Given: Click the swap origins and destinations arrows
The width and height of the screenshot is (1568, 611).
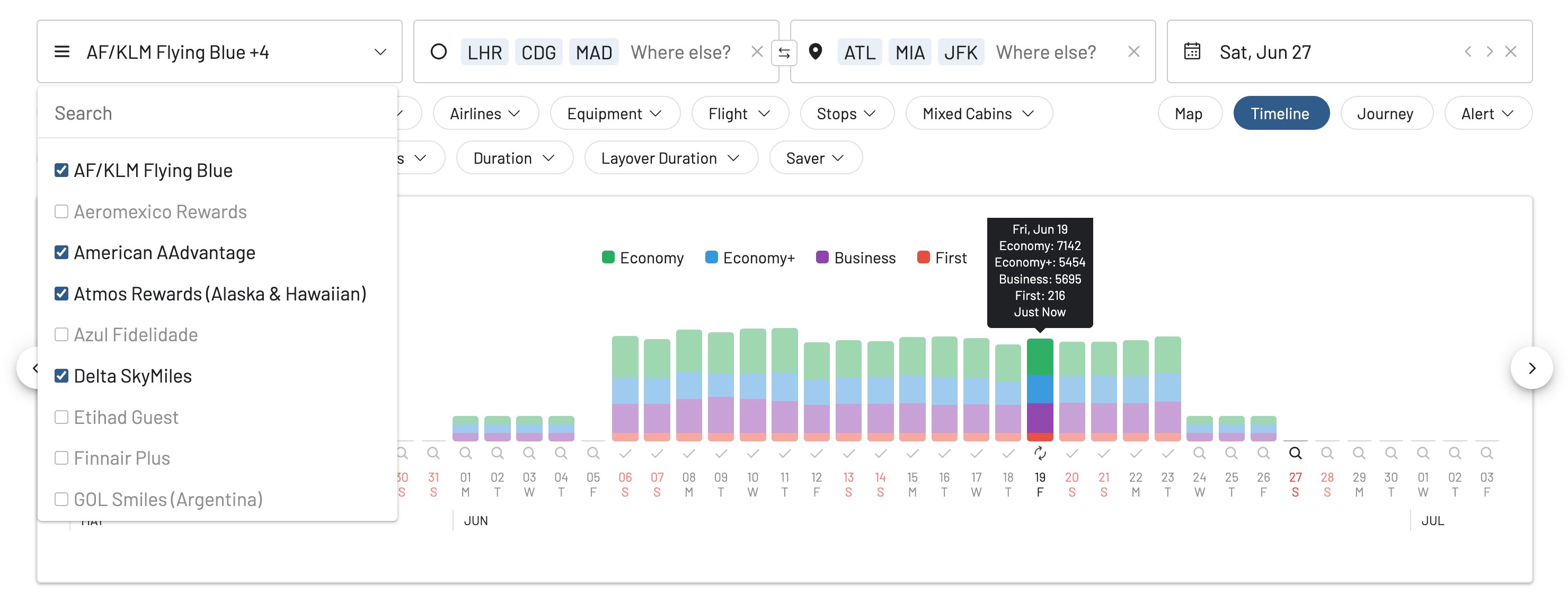Looking at the screenshot, I should point(785,52).
